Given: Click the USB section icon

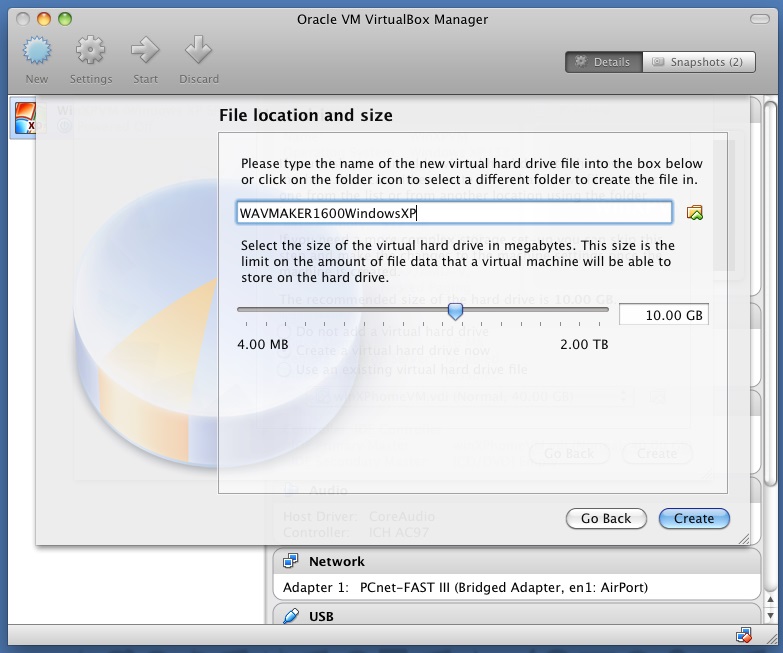Looking at the screenshot, I should (x=291, y=616).
